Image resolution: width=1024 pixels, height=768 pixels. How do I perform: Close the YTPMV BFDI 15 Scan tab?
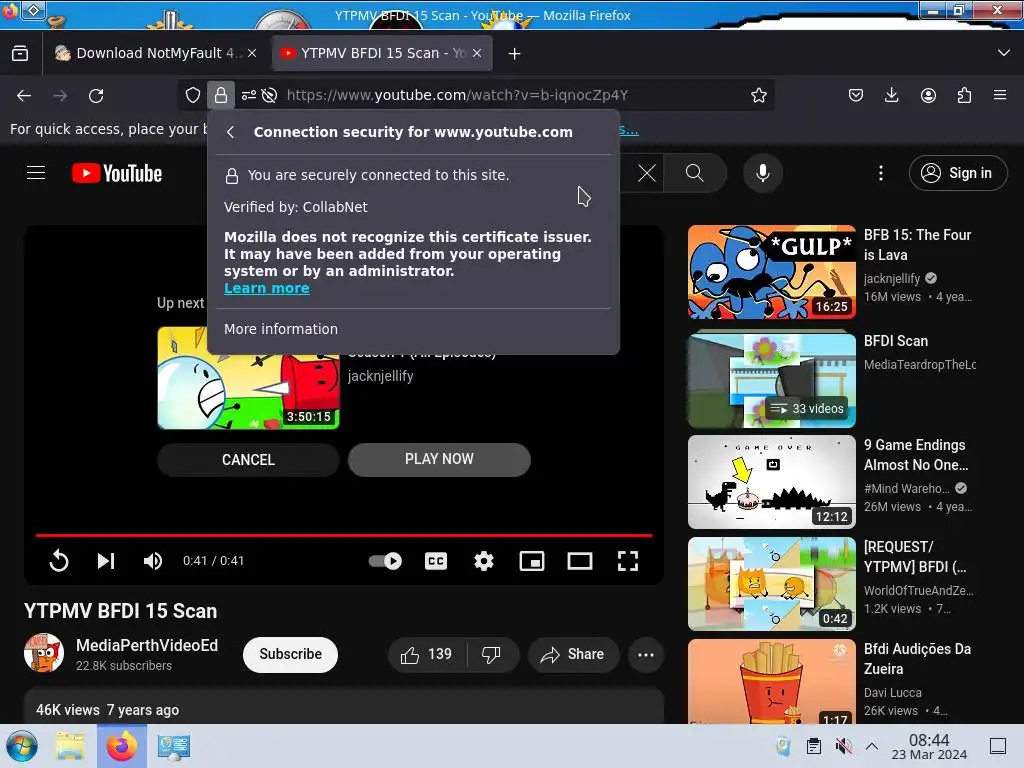coord(477,54)
